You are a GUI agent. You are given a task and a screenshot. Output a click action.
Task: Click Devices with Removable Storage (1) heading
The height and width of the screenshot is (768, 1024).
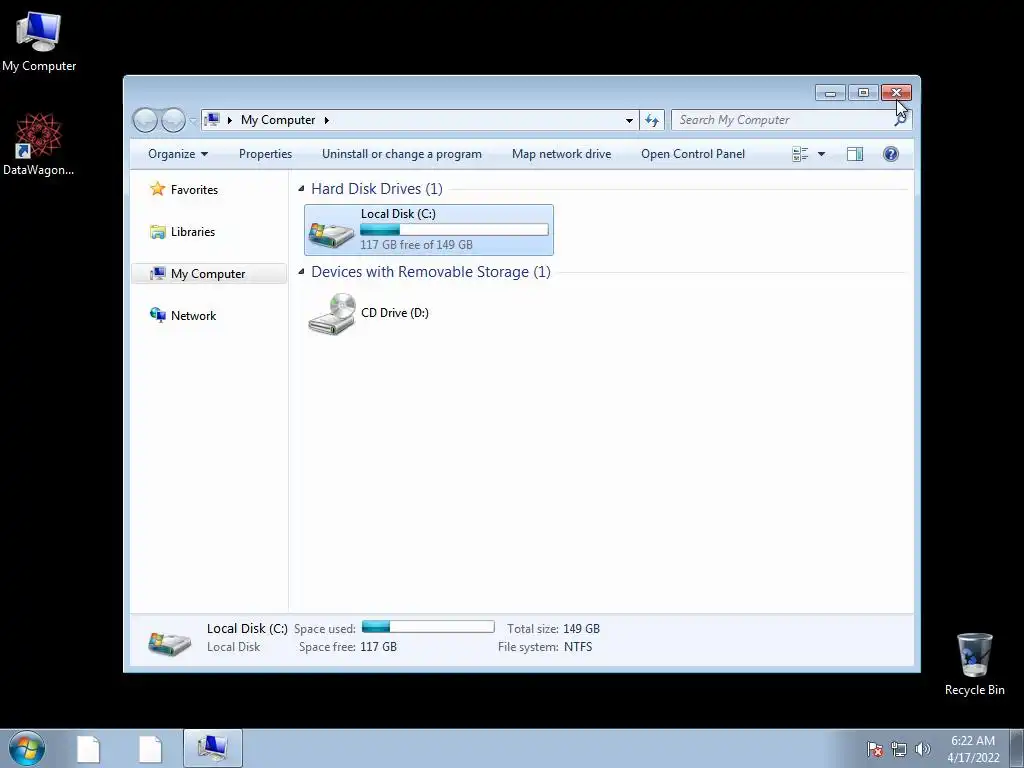[x=431, y=272]
